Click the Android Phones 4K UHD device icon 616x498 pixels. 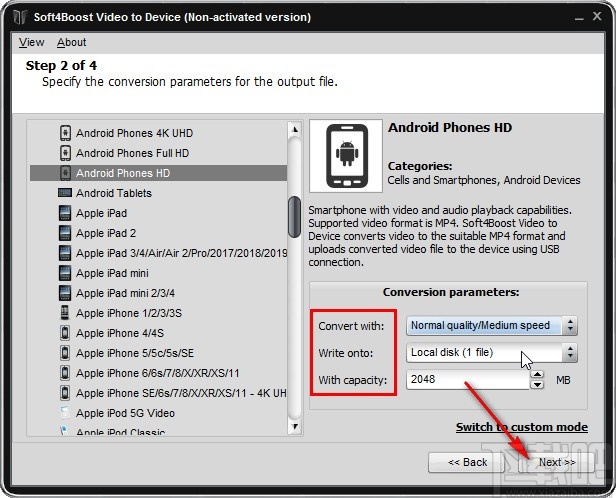65,133
